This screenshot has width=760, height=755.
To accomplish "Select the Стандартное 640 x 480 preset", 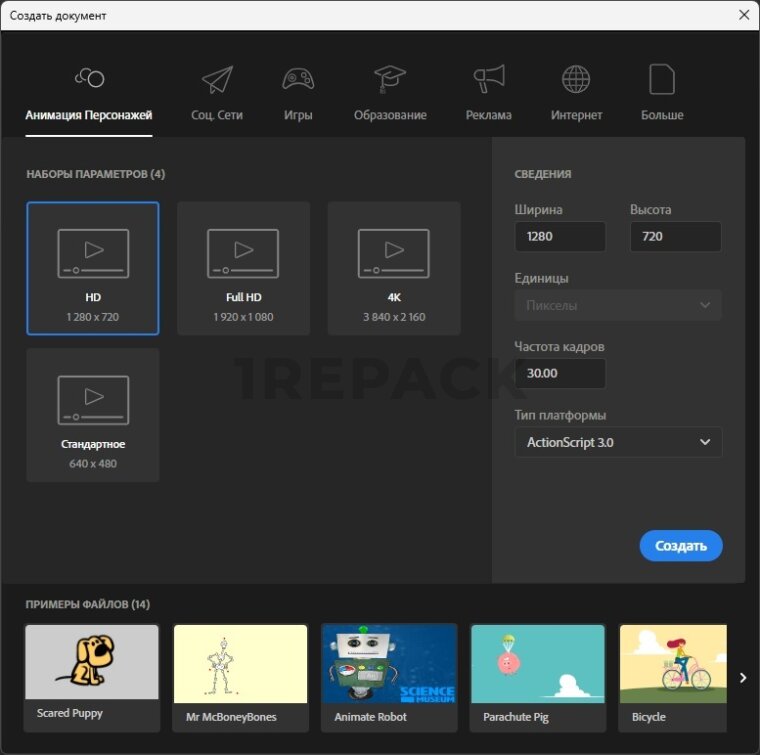I will [x=93, y=415].
